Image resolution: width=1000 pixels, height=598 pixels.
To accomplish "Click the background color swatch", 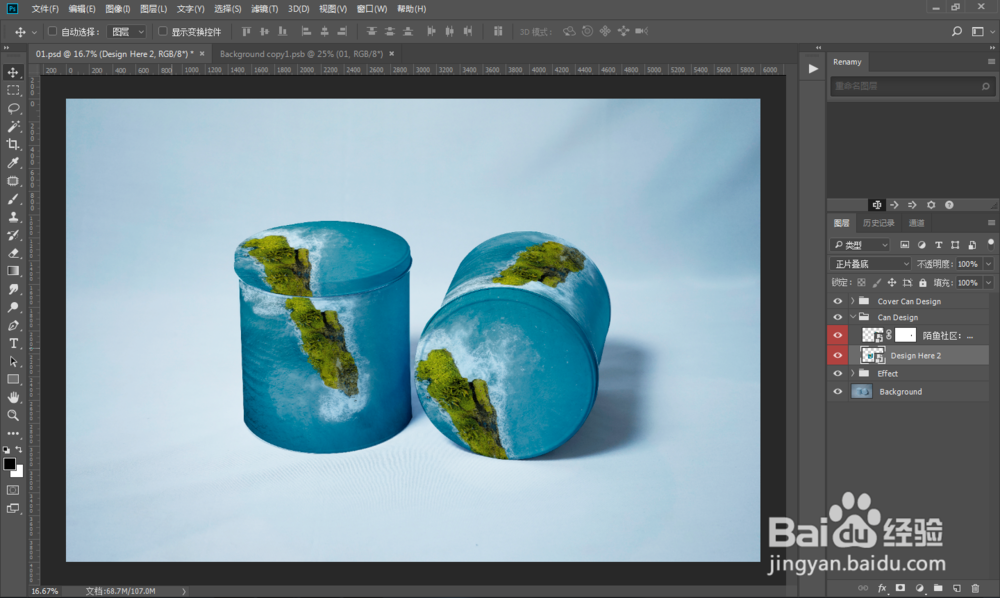I will 18,472.
